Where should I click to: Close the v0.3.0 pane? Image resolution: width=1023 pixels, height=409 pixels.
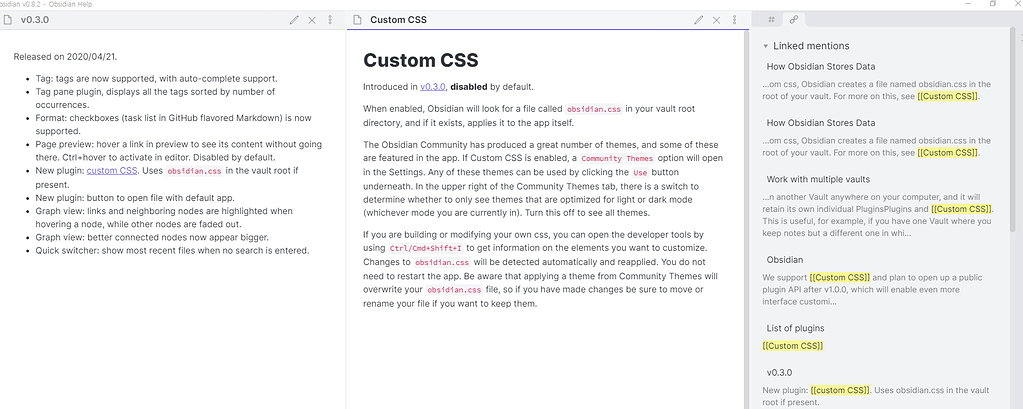pyautogui.click(x=312, y=20)
